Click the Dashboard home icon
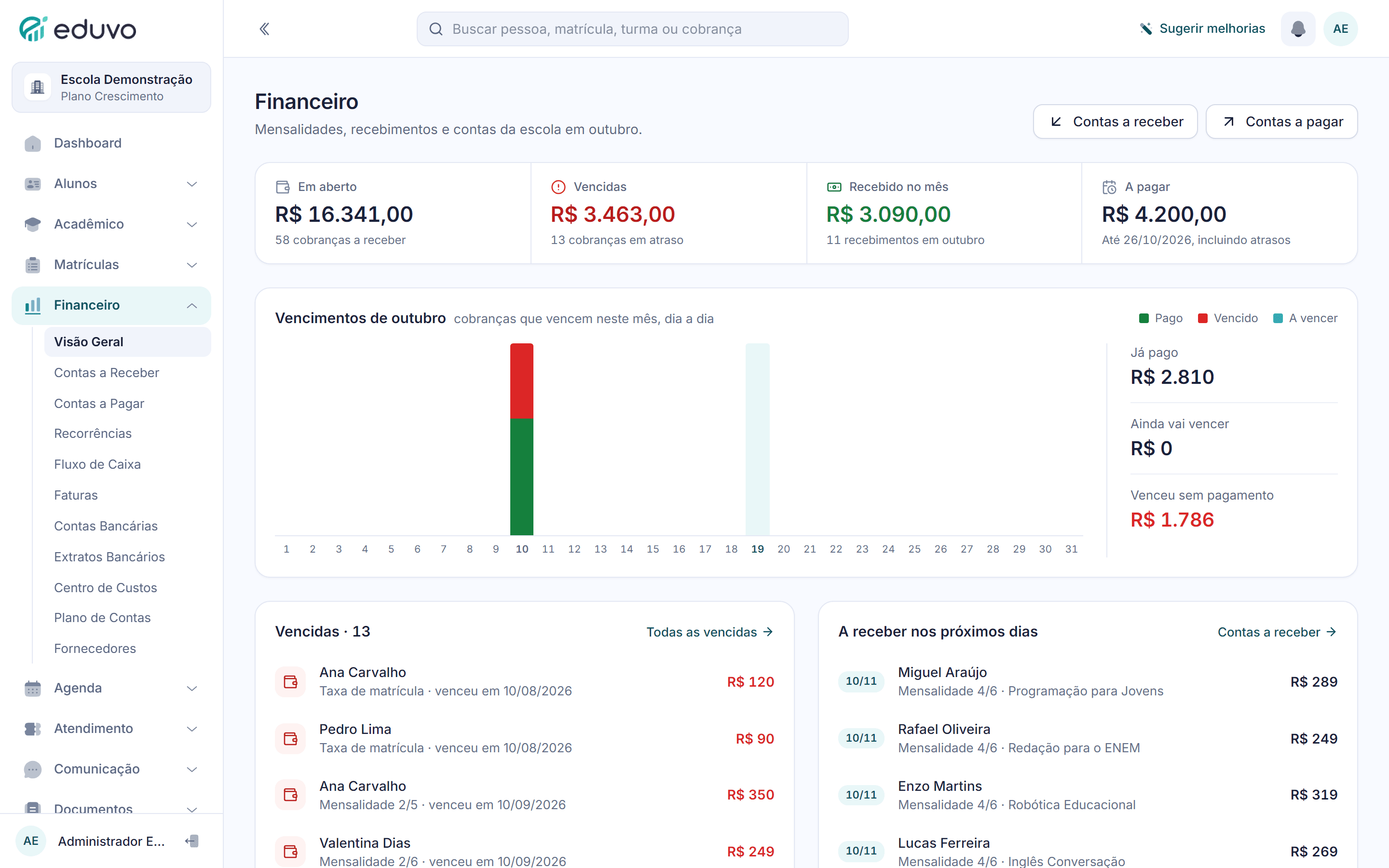The width and height of the screenshot is (1389, 868). click(33, 143)
